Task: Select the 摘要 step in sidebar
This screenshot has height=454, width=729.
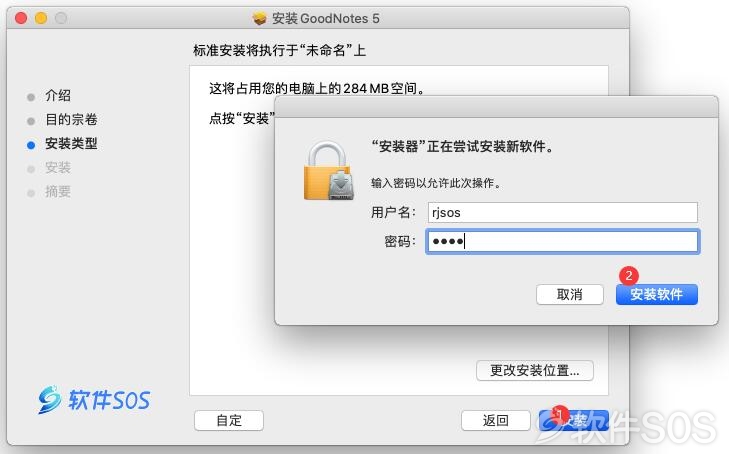Action: [58, 191]
